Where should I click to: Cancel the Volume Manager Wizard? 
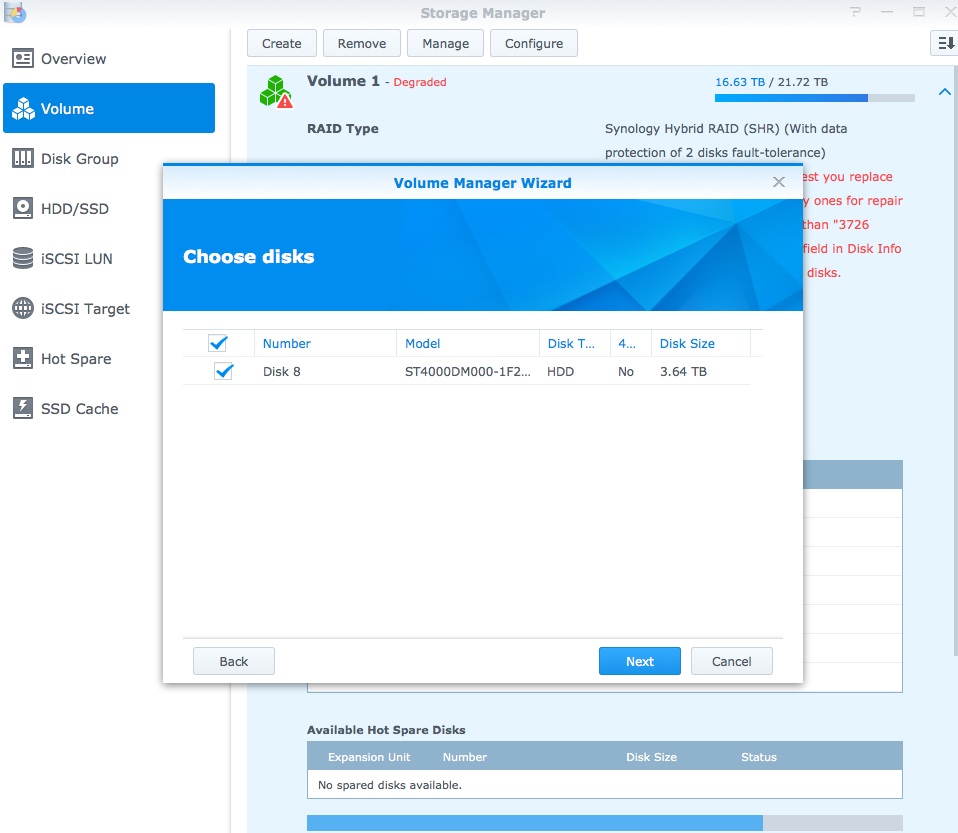[x=731, y=661]
